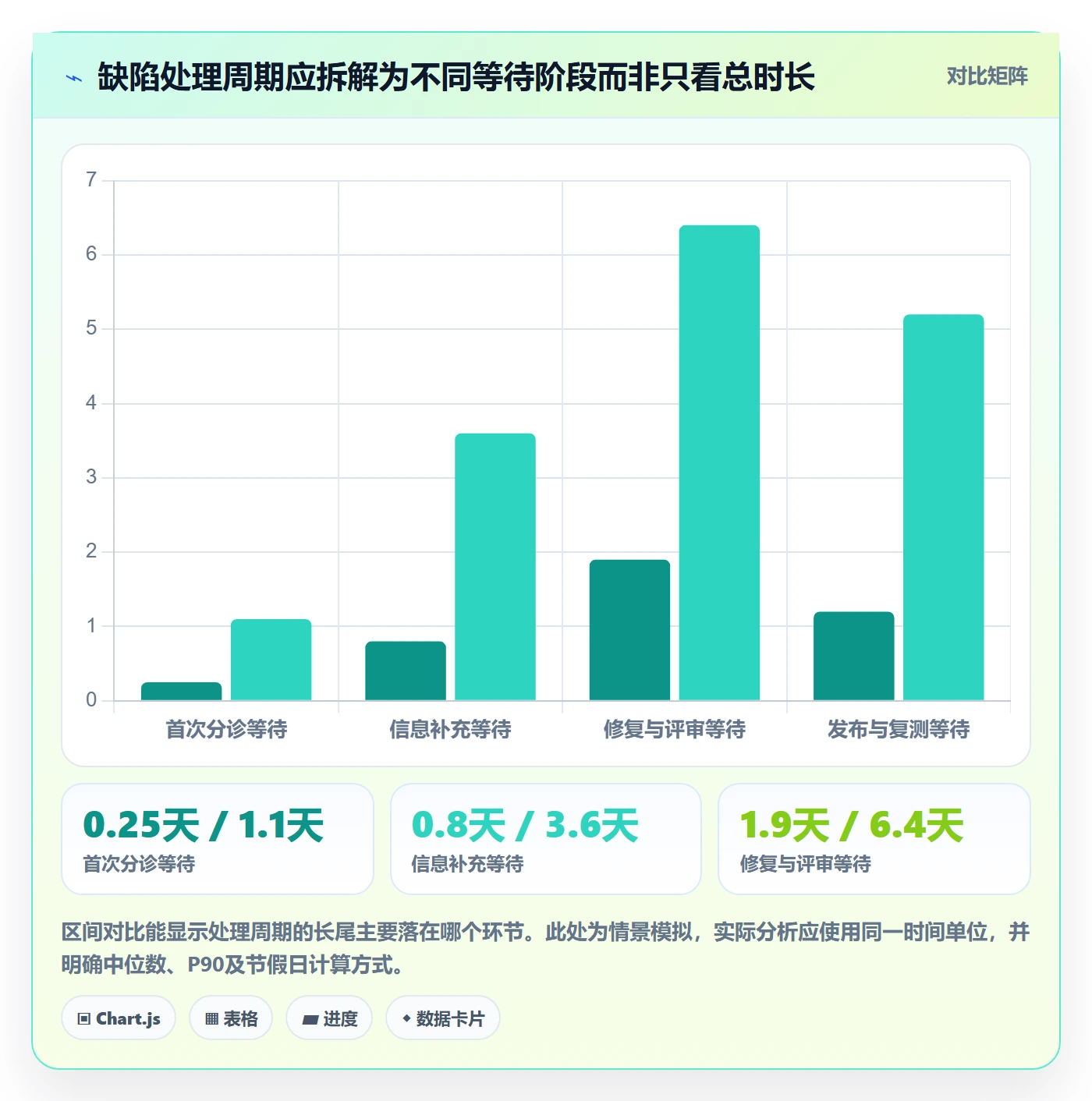This screenshot has height=1101, width=1092.
Task: Click the 修复与评审等待 caption in the stat card
Action: click(805, 864)
